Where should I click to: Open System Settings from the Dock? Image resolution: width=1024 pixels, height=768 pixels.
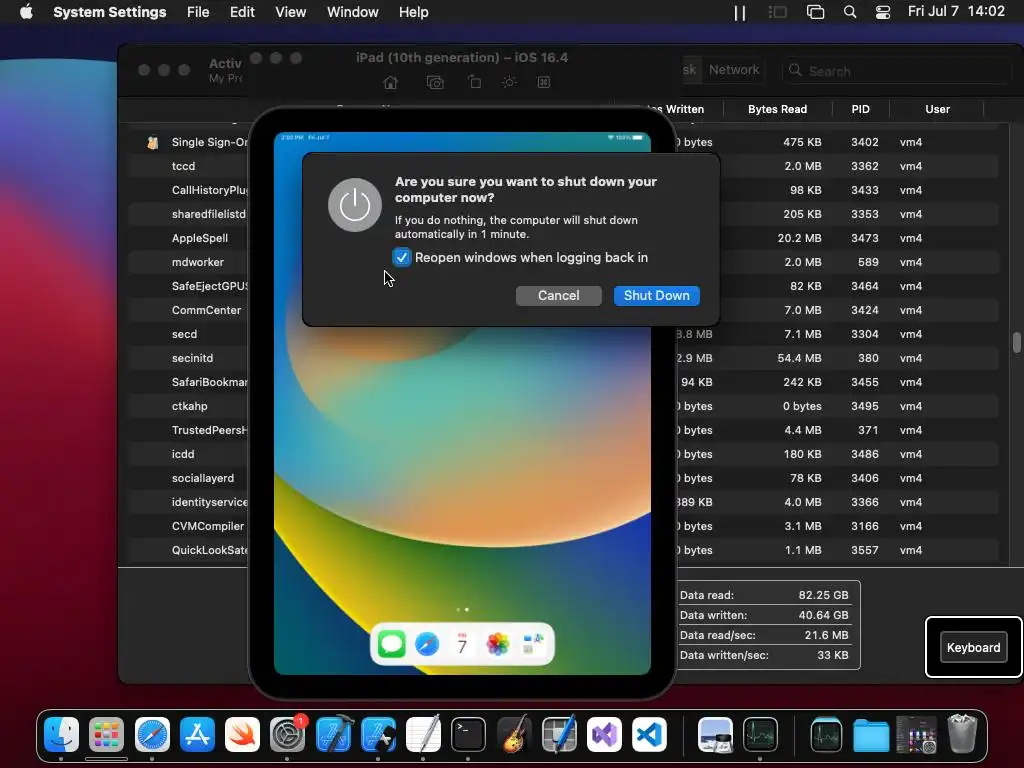pyautogui.click(x=287, y=735)
